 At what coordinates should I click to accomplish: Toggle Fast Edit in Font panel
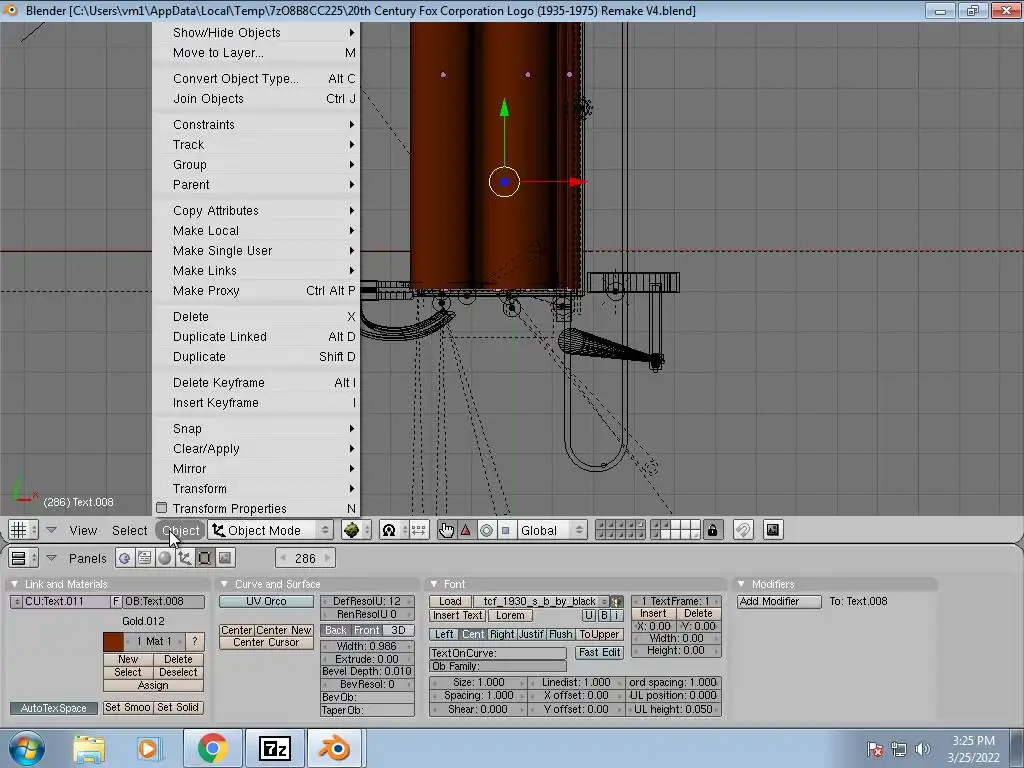click(x=600, y=652)
